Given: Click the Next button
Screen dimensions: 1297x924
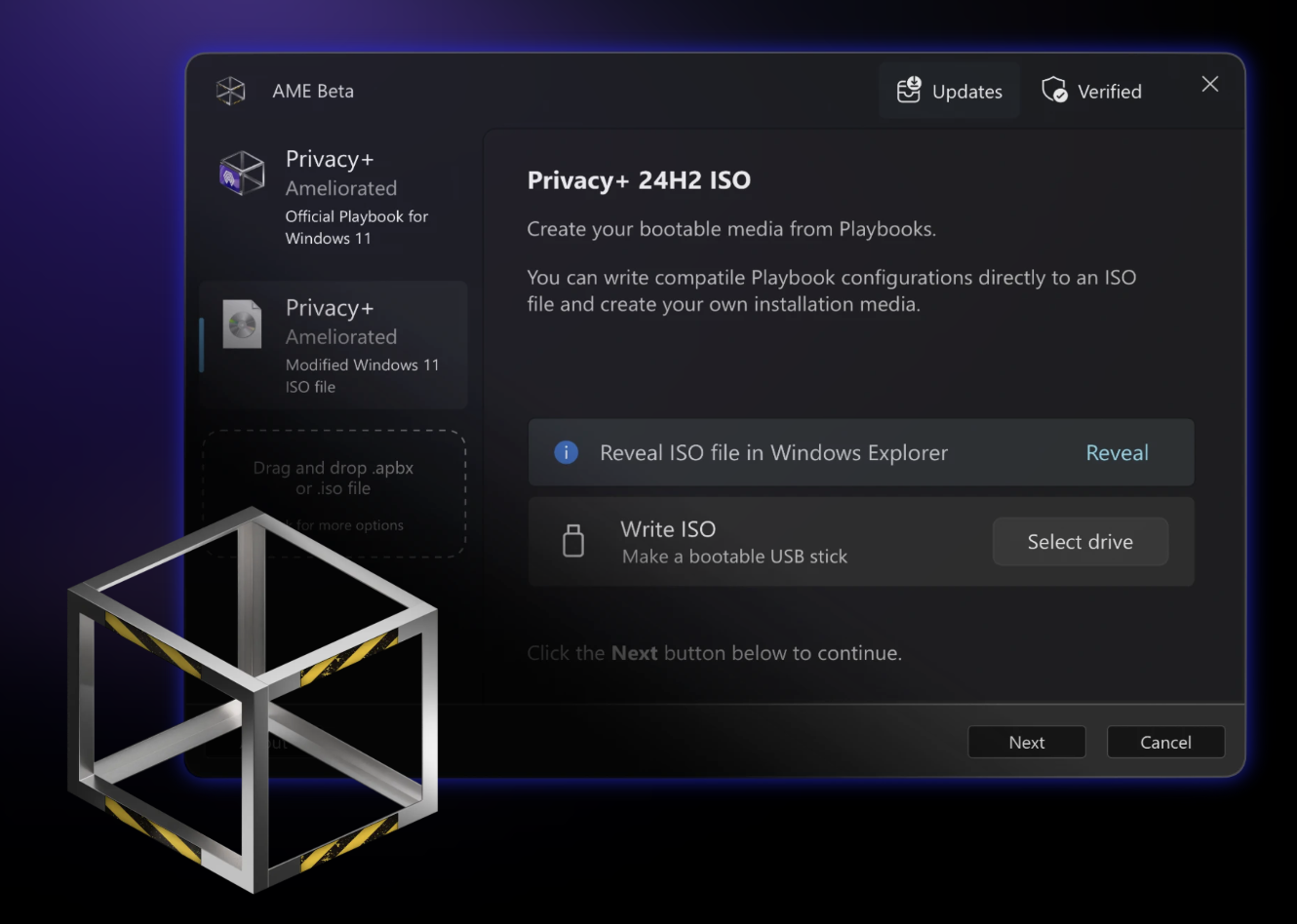Looking at the screenshot, I should click(x=1026, y=742).
